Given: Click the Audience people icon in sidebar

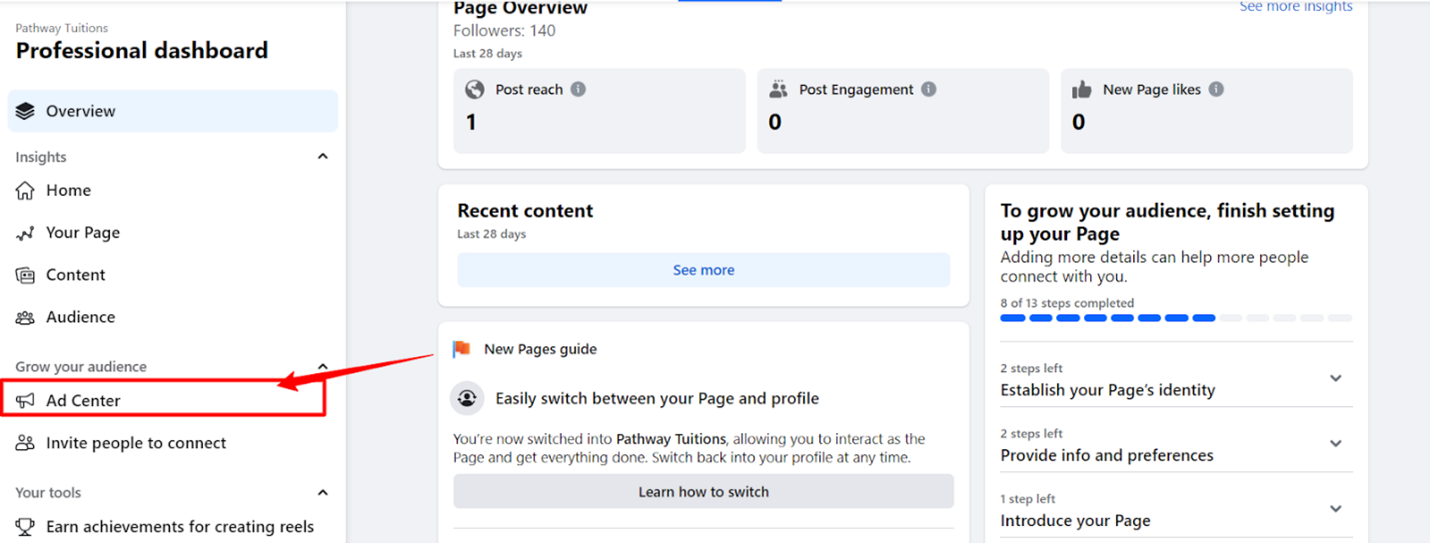Looking at the screenshot, I should (26, 317).
